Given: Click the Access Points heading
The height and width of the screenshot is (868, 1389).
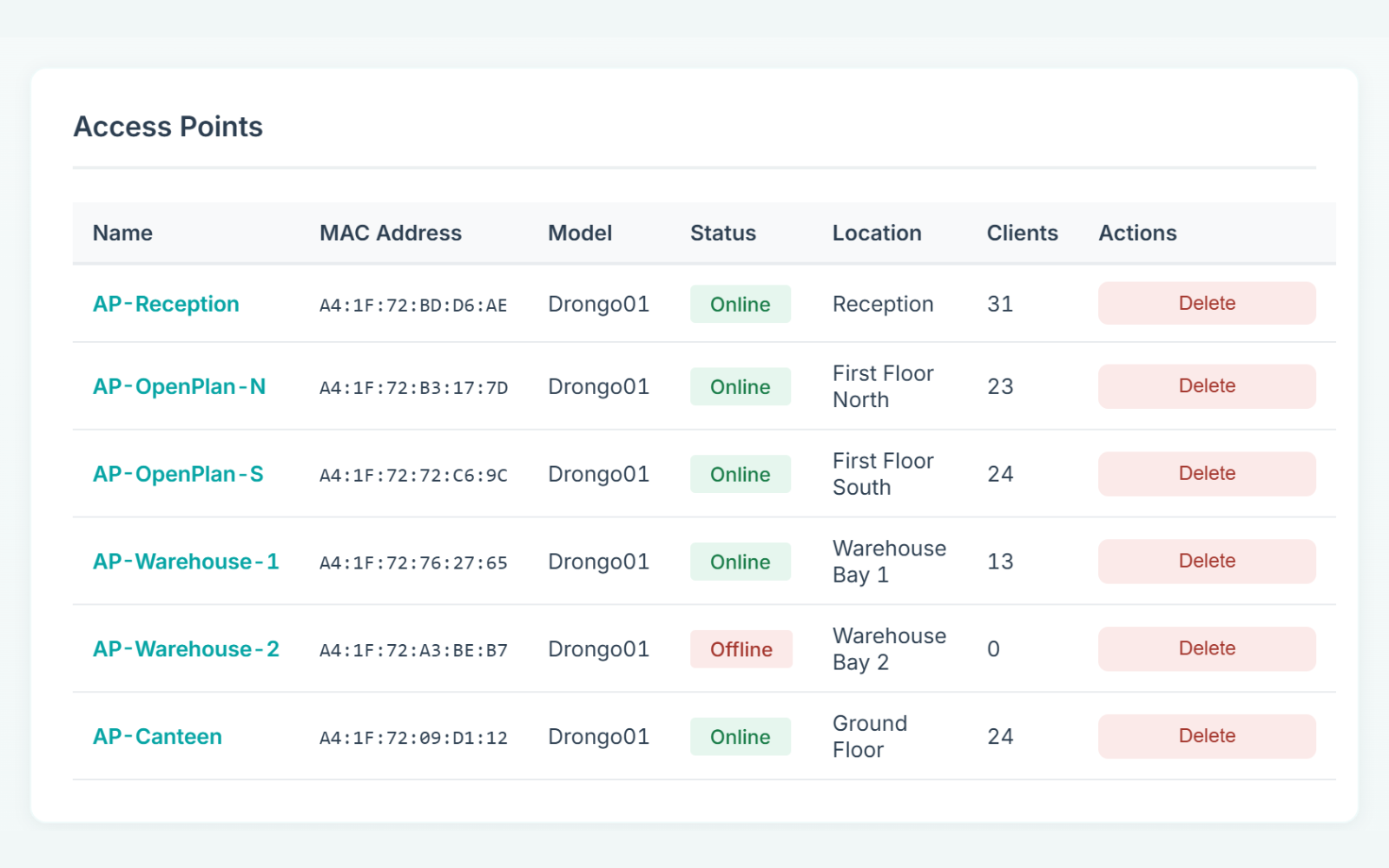Looking at the screenshot, I should pos(168,127).
